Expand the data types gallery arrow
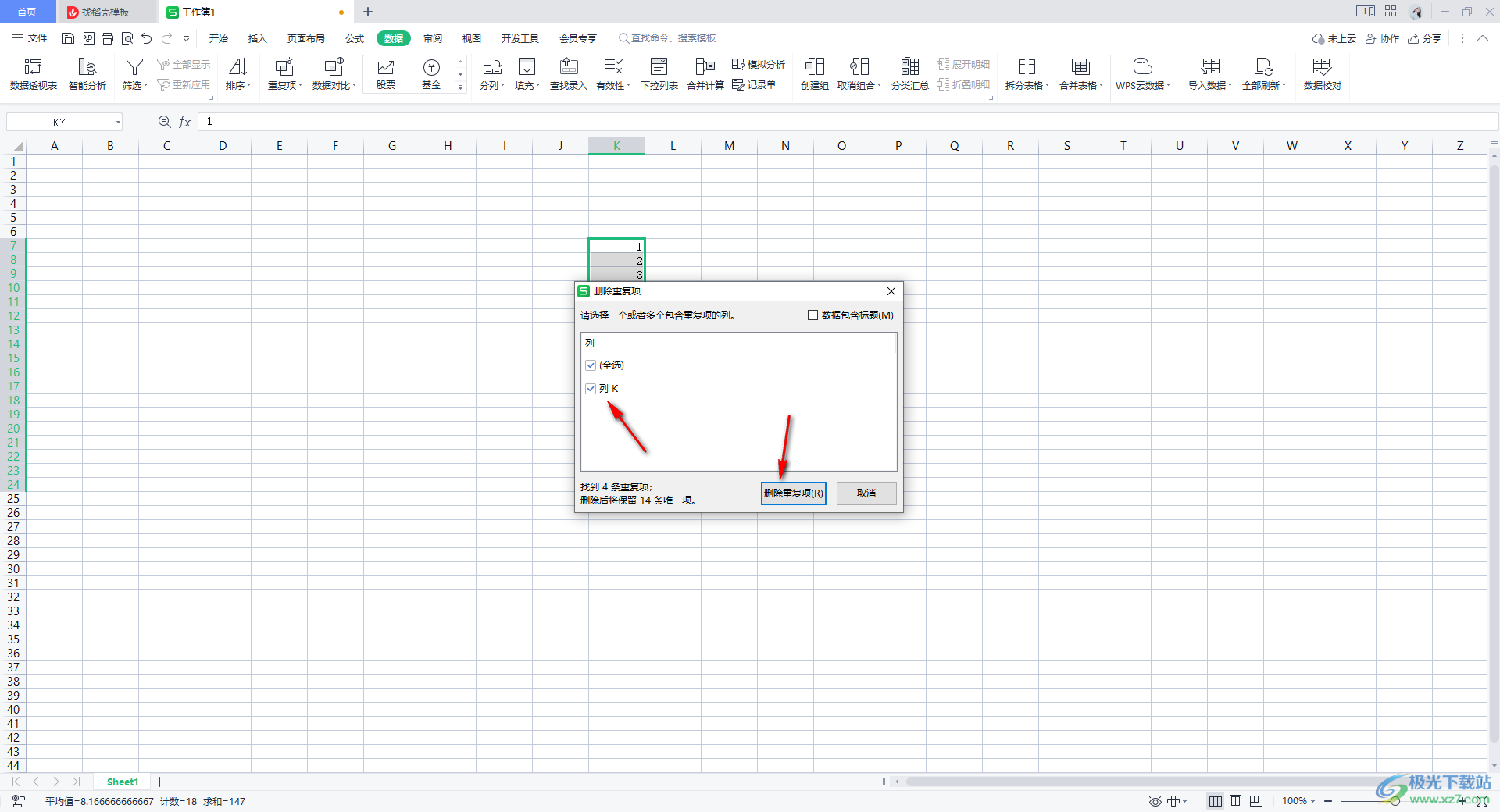 (461, 87)
